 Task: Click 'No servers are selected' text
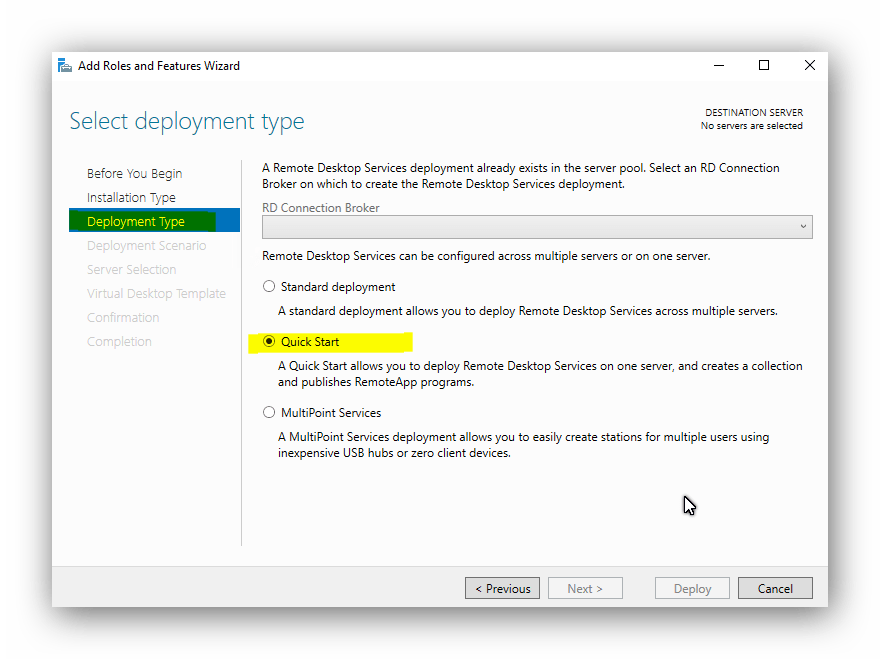point(751,126)
